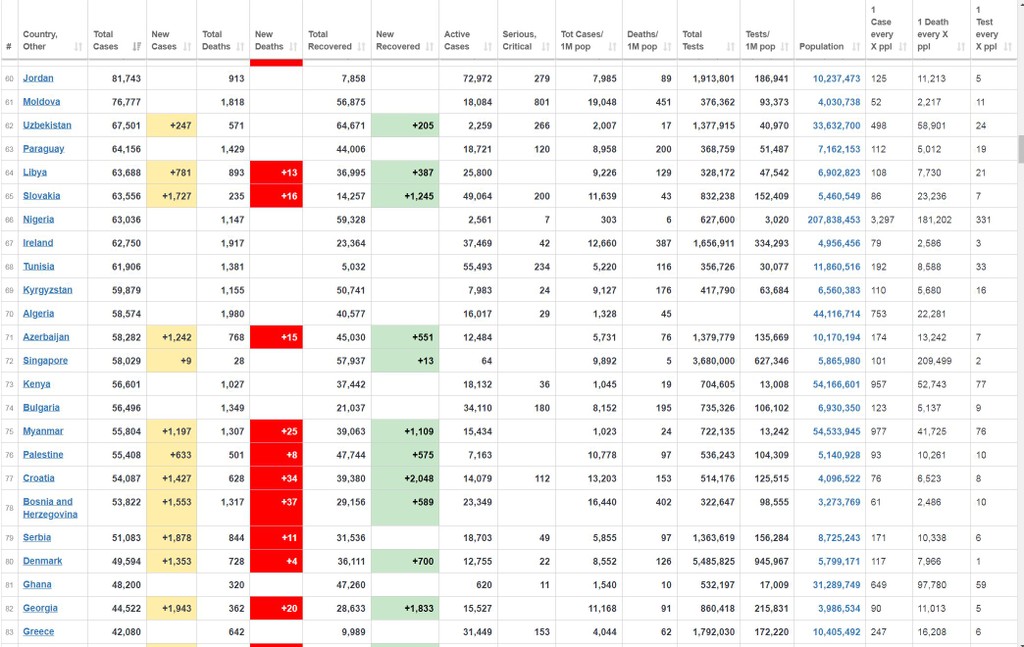
Task: Follow the Myanmar link
Action: click(x=43, y=431)
